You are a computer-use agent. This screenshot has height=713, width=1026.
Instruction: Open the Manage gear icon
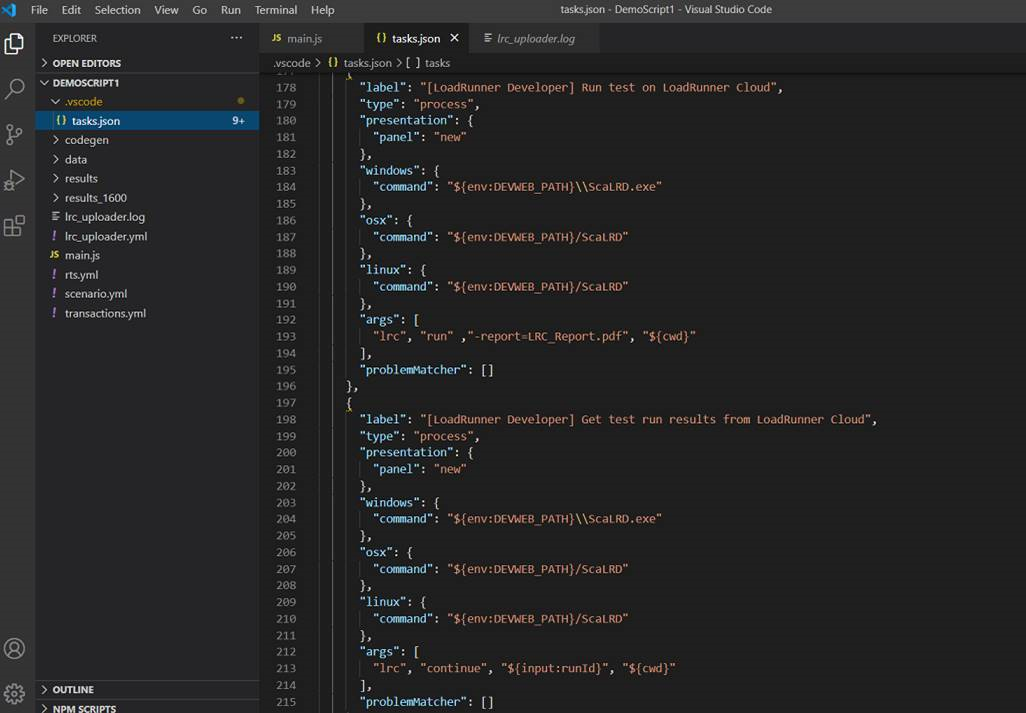(x=15, y=693)
